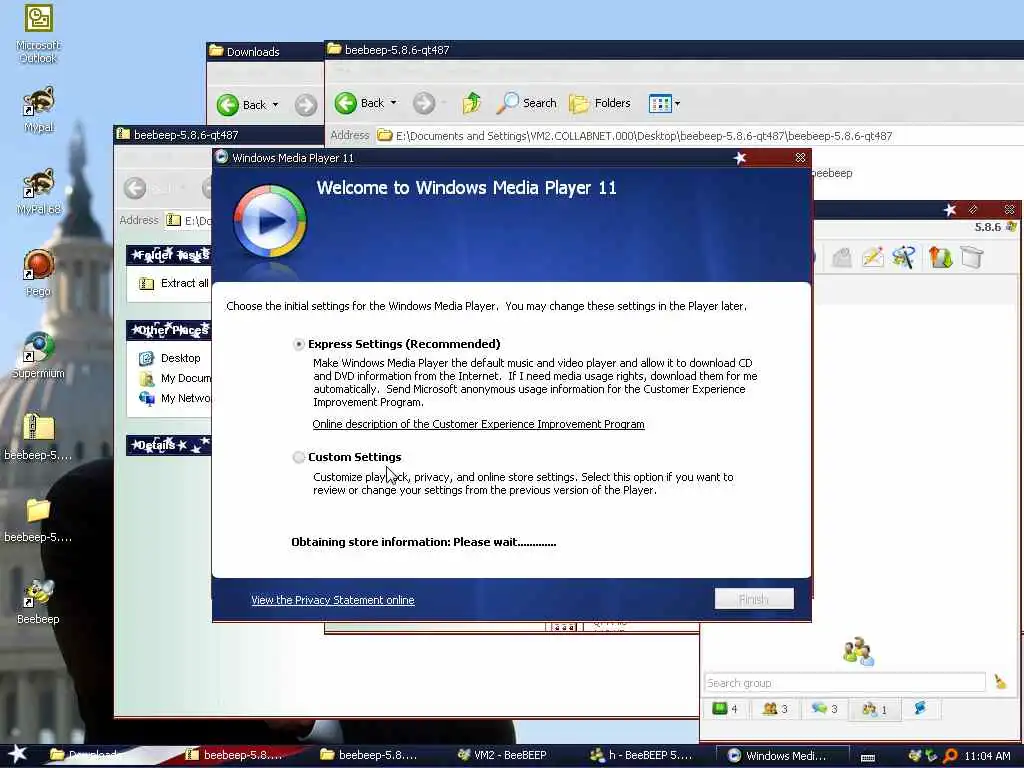
Task: Click the Finish button in Media Player
Action: pos(754,599)
